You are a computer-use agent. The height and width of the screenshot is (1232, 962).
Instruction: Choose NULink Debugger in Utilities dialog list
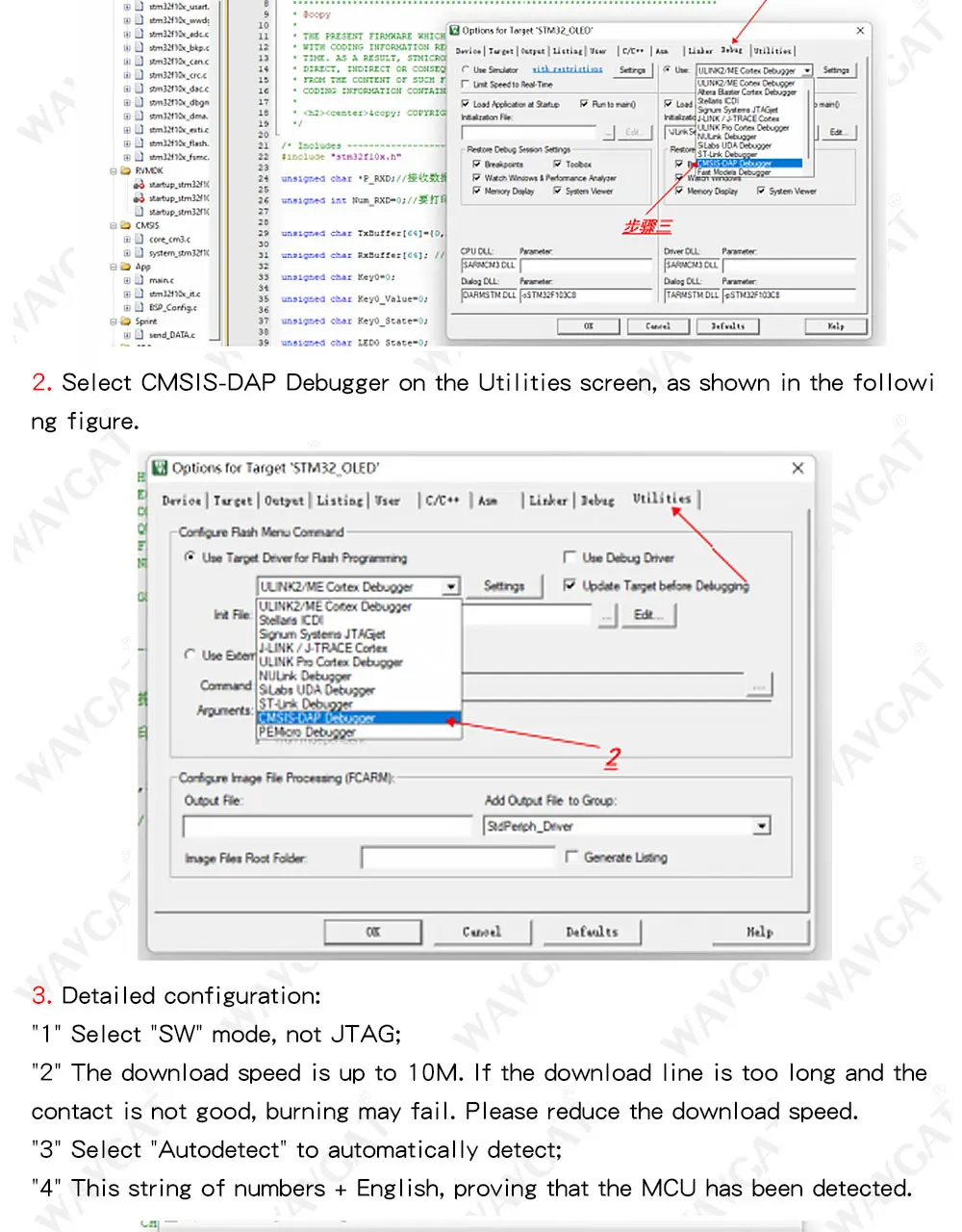[359, 676]
